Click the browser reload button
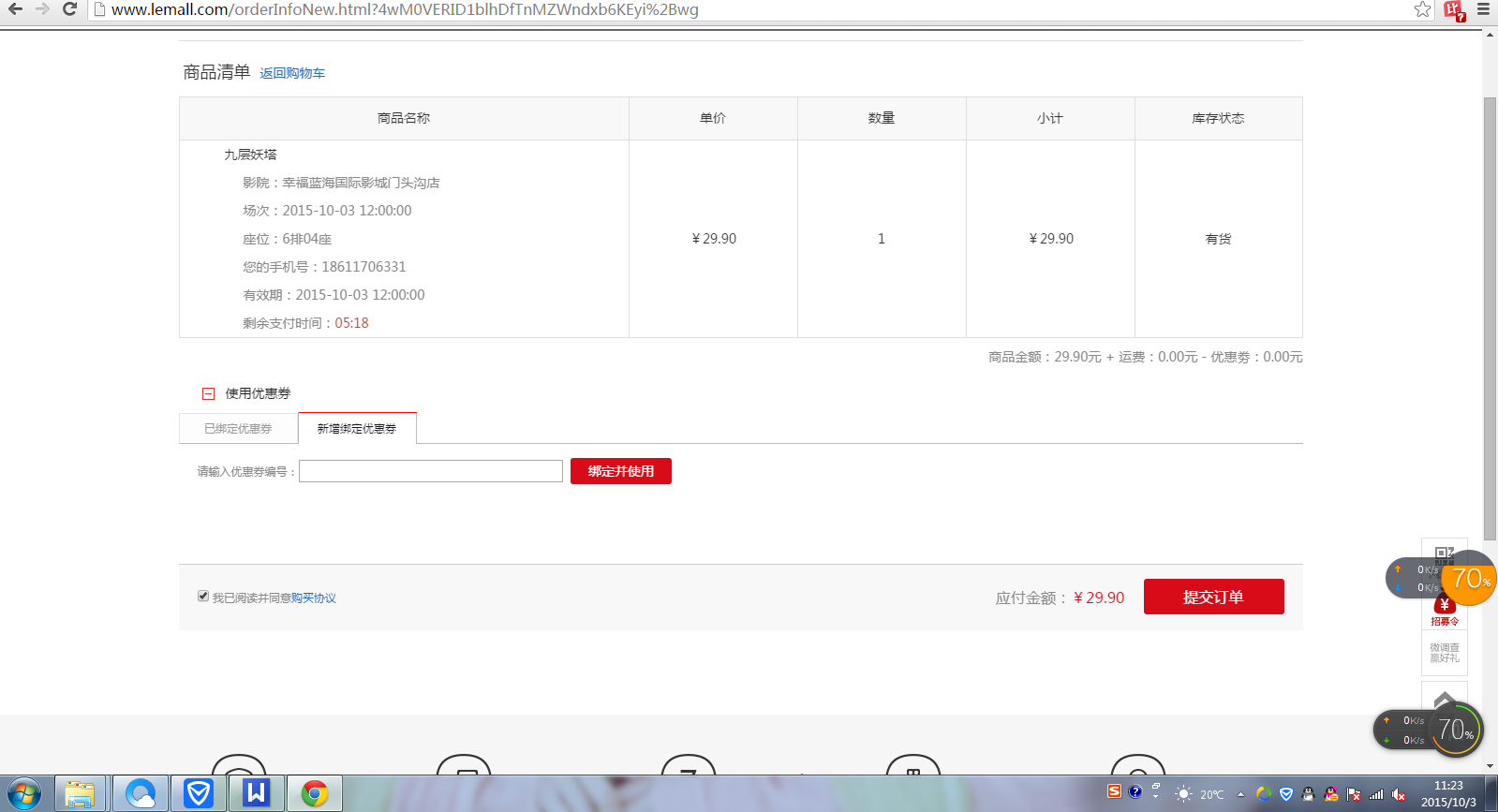 69,9
